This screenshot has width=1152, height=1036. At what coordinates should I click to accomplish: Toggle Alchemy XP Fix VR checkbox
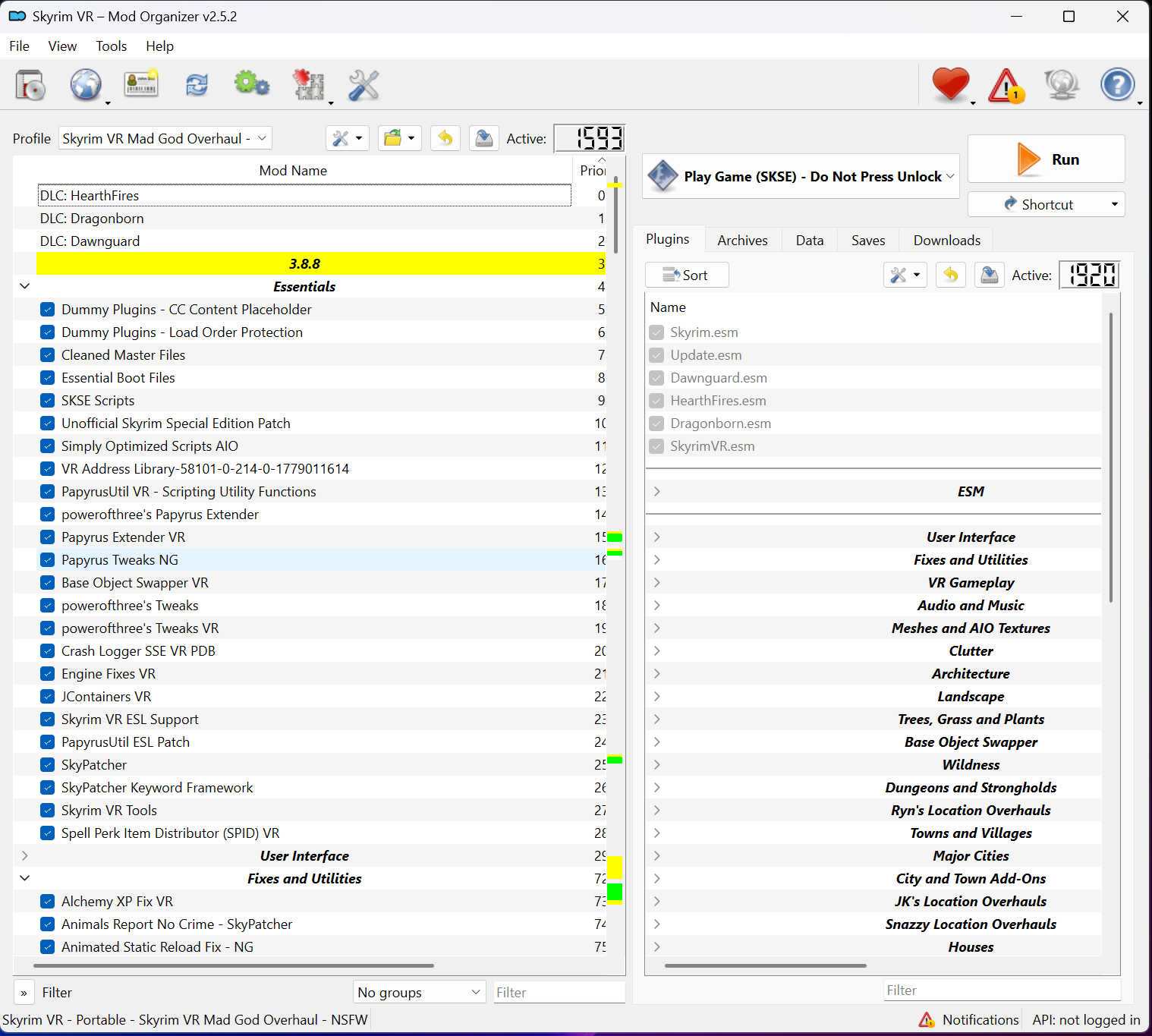pyautogui.click(x=47, y=902)
